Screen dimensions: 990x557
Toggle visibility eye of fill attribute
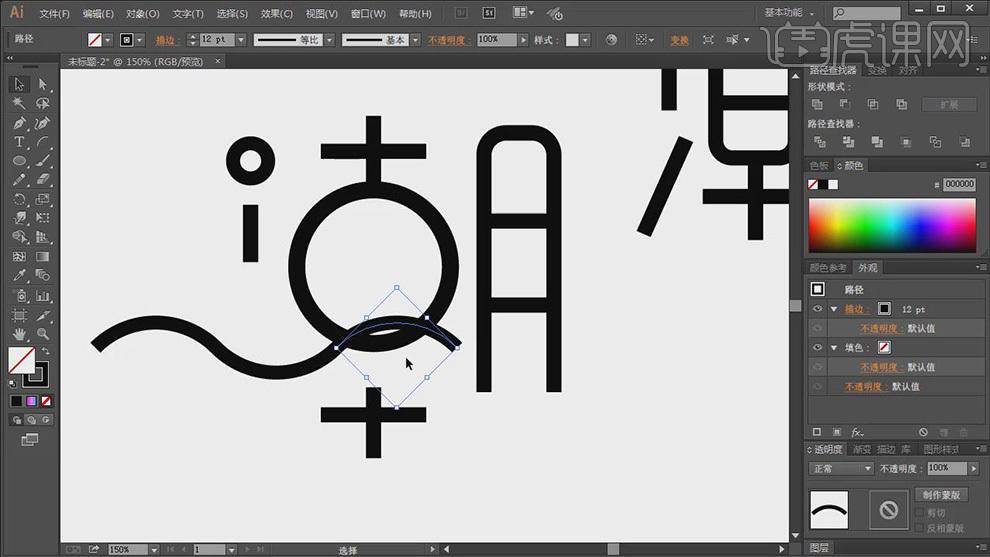[818, 347]
